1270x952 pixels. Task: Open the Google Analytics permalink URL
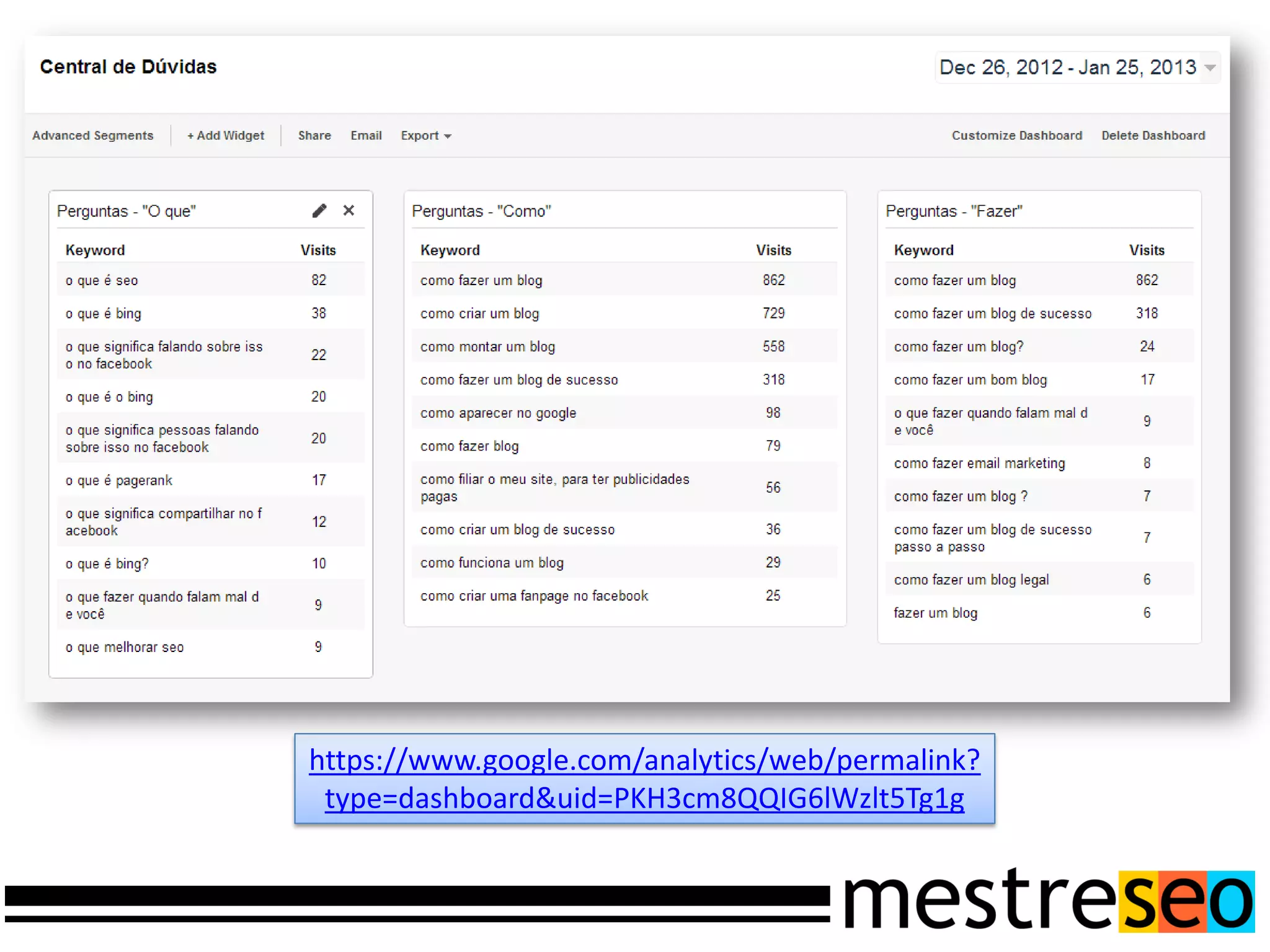point(644,778)
